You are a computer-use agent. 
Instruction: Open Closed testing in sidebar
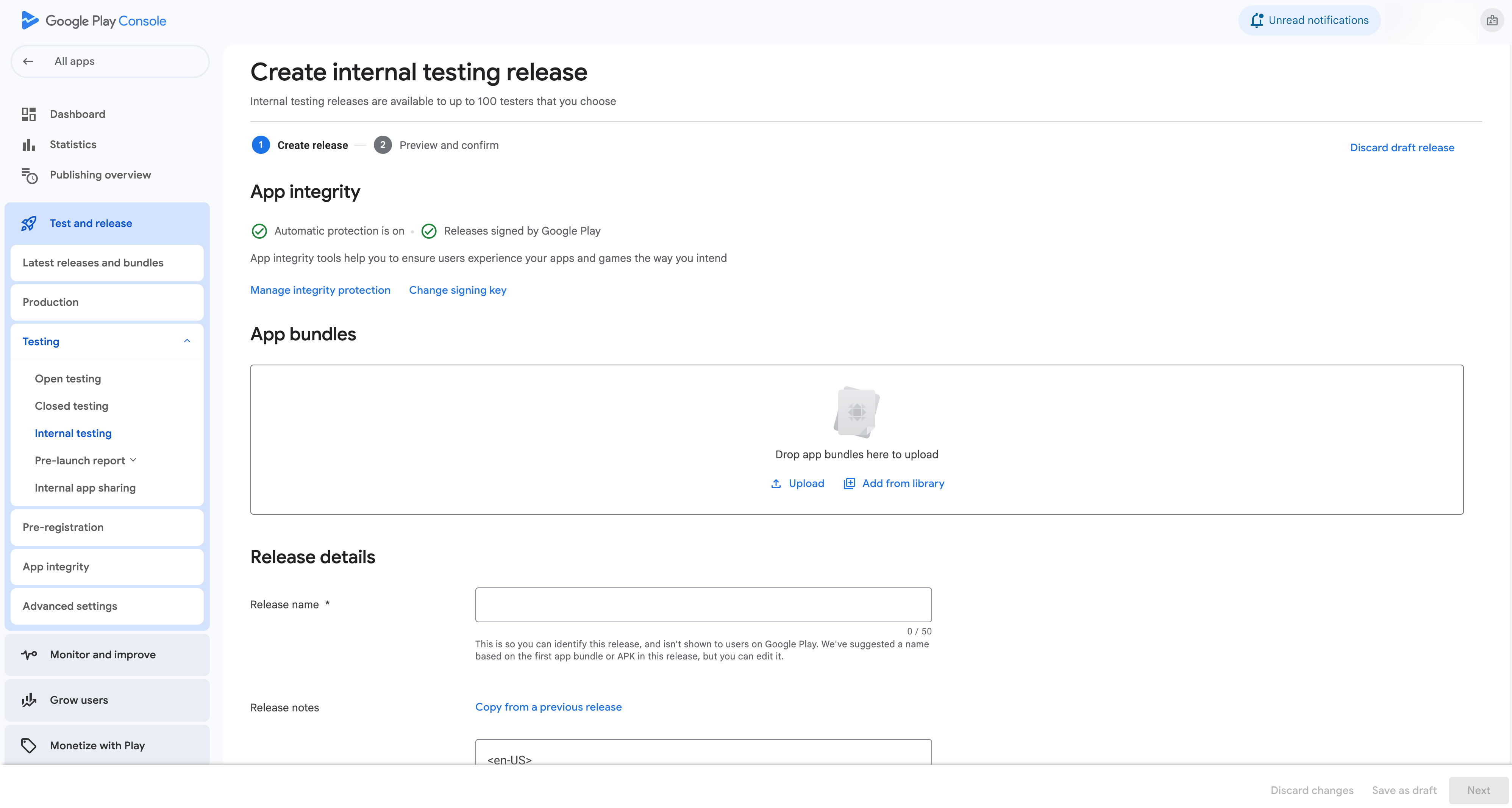[71, 406]
